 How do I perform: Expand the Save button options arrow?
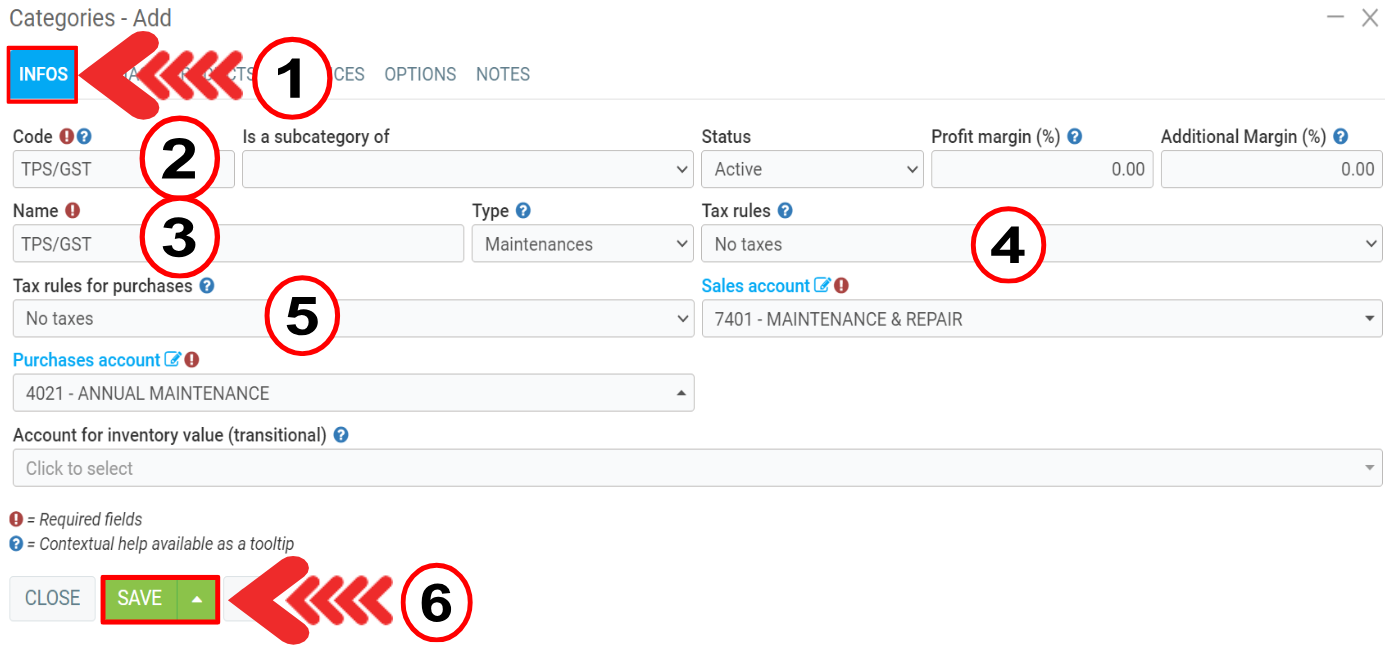pyautogui.click(x=198, y=598)
